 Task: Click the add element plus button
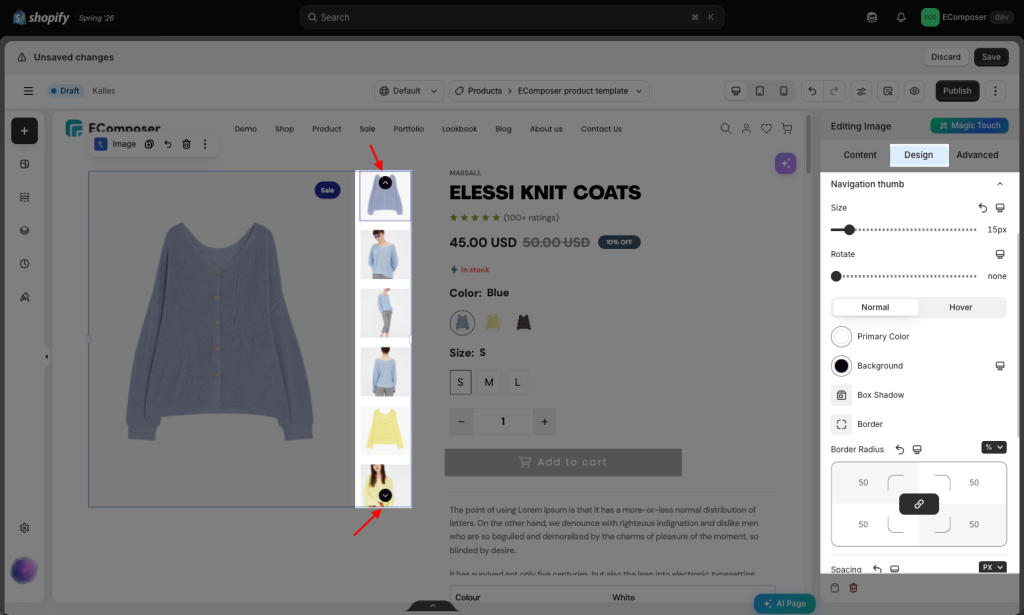[x=24, y=131]
